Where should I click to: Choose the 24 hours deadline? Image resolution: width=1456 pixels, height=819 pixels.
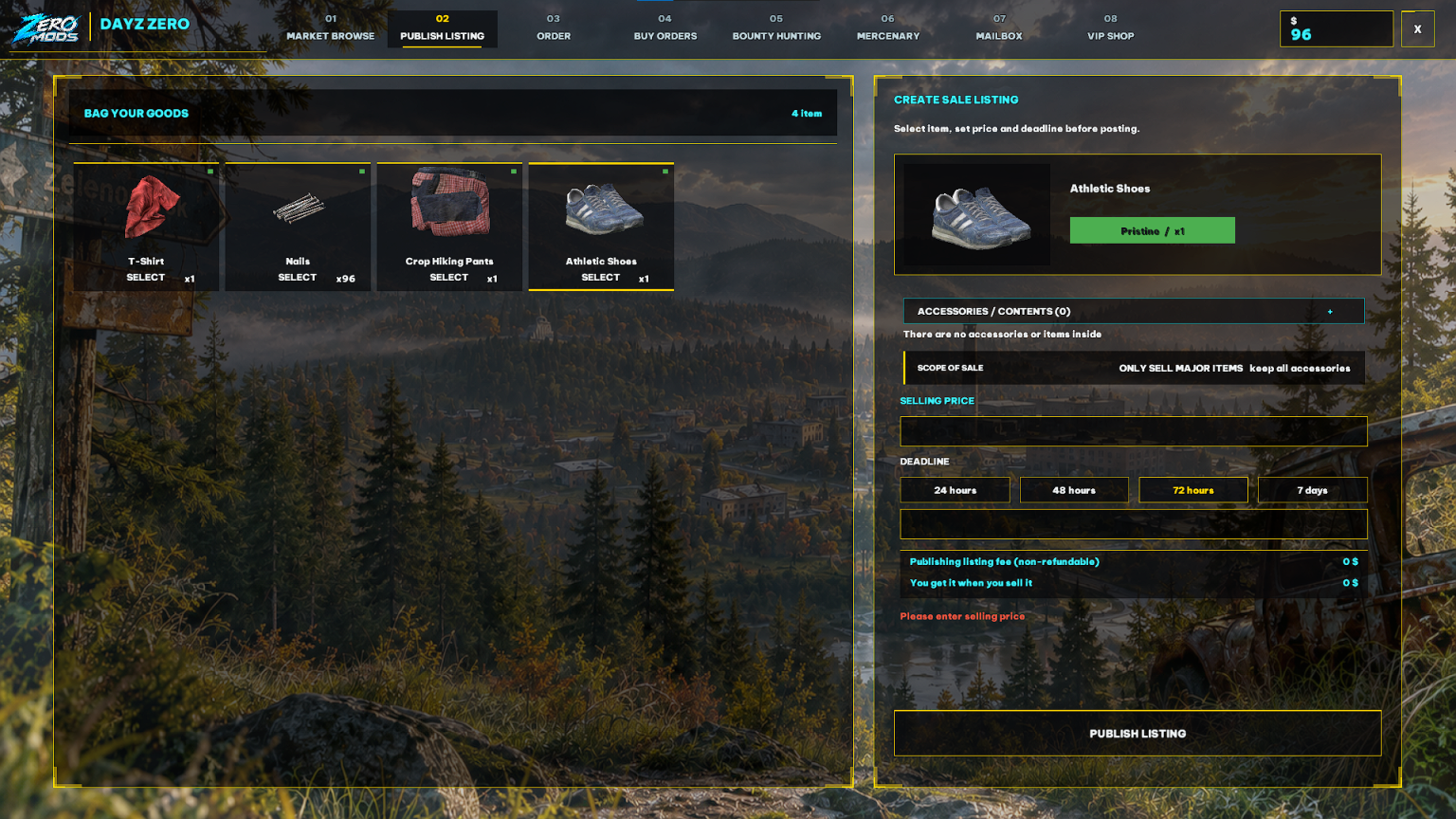pyautogui.click(x=955, y=490)
